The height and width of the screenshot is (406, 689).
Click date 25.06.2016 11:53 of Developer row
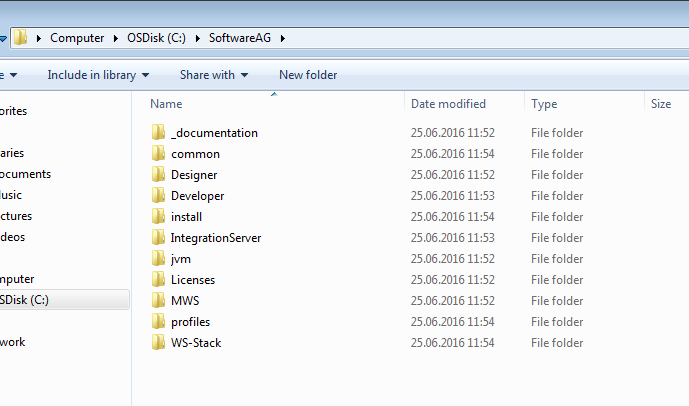453,196
